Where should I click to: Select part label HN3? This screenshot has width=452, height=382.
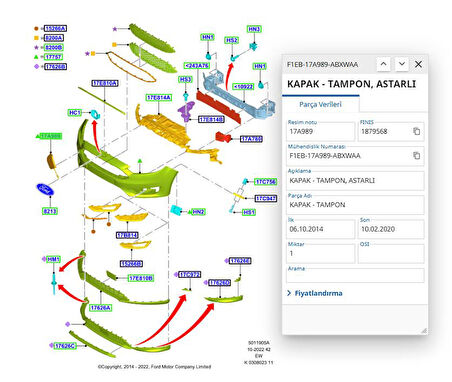(254, 29)
